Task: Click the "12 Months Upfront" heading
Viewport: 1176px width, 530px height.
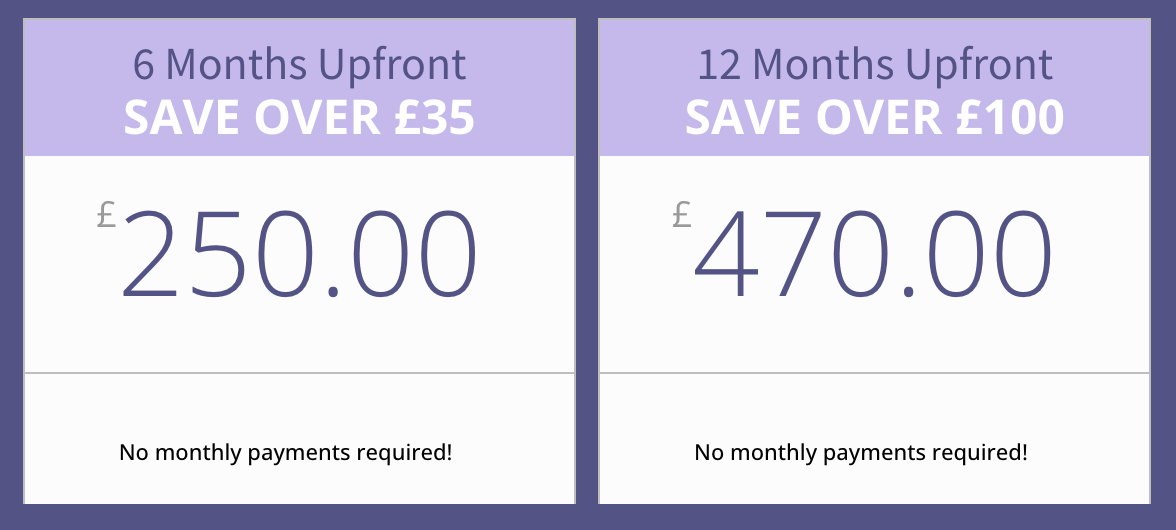Action: 875,66
